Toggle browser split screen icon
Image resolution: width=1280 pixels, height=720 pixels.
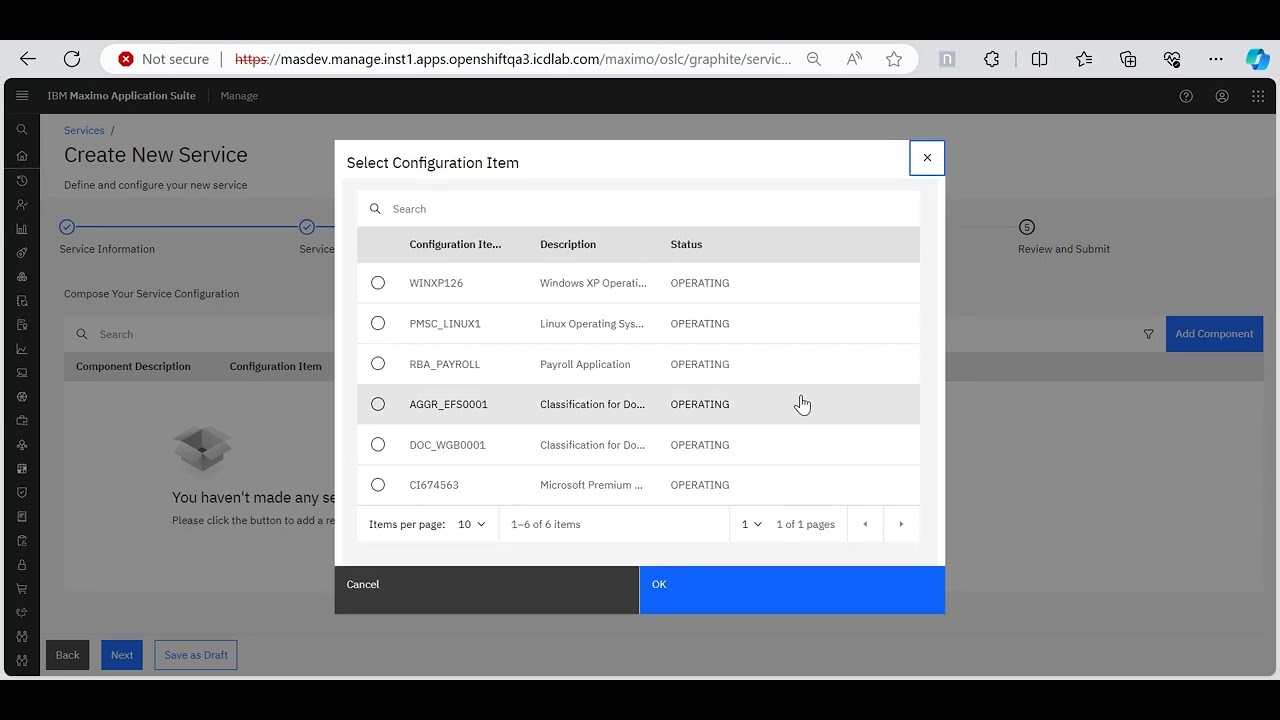point(1039,59)
